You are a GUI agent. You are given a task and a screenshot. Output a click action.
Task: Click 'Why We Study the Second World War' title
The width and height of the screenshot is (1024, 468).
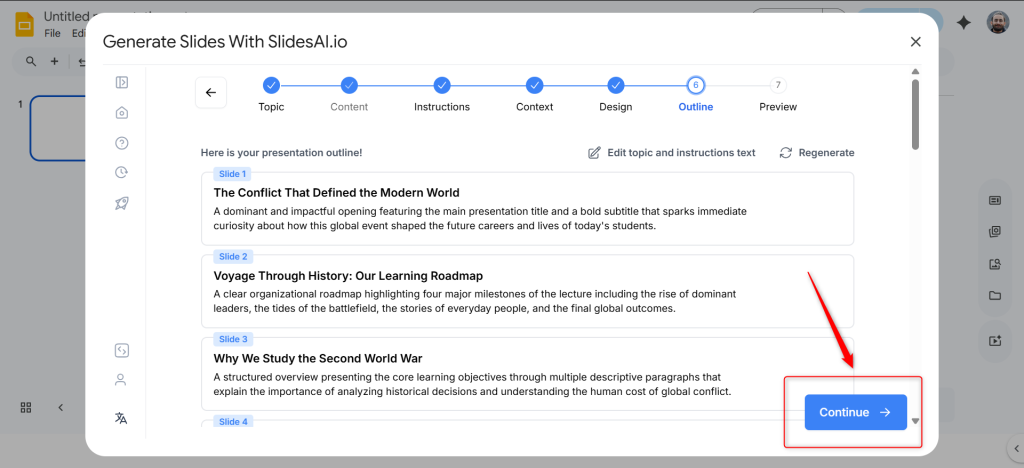318,358
